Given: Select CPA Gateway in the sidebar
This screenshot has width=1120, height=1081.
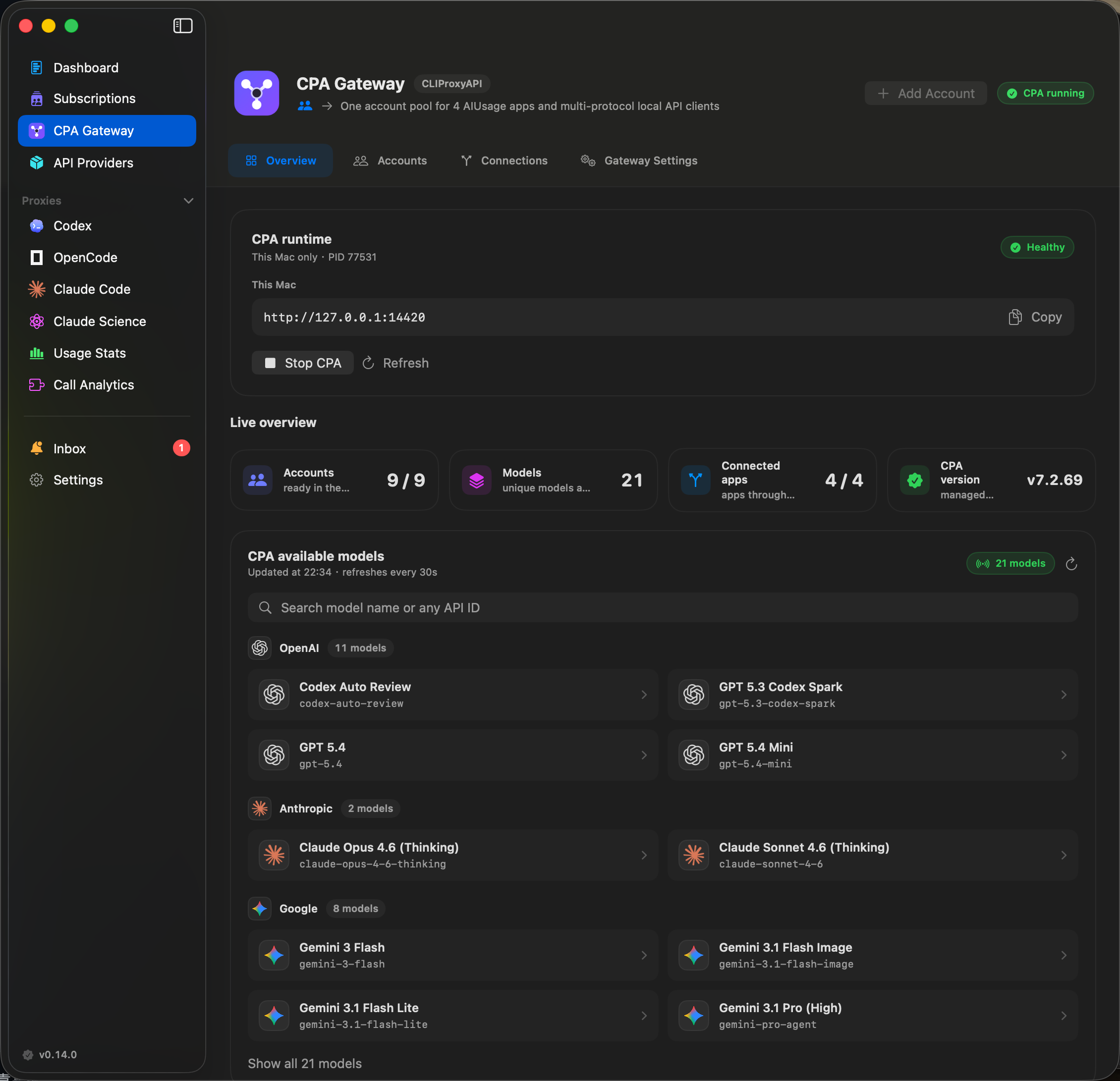Looking at the screenshot, I should [x=107, y=131].
